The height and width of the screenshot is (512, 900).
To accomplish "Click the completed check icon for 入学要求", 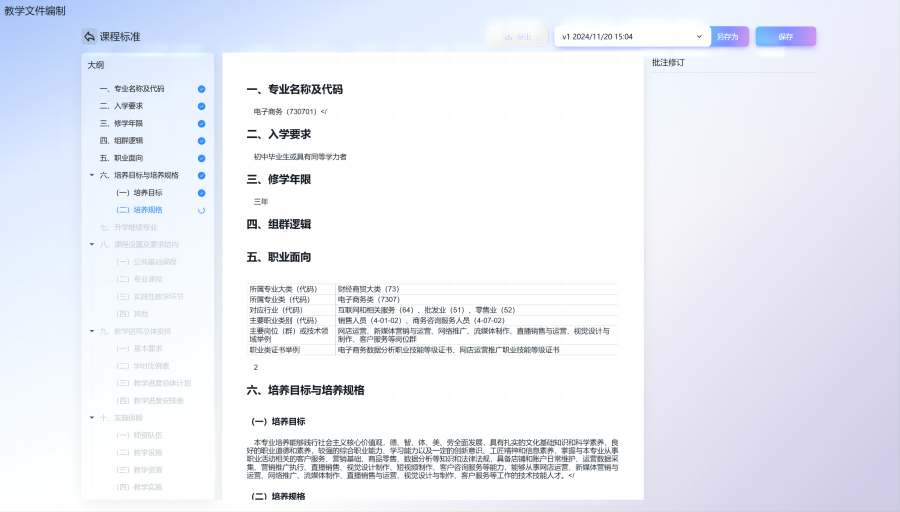I will pos(201,106).
